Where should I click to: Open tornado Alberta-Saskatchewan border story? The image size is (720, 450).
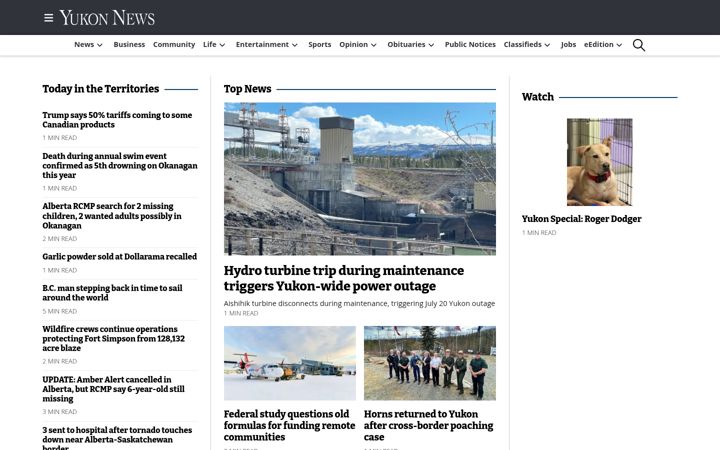(117, 439)
